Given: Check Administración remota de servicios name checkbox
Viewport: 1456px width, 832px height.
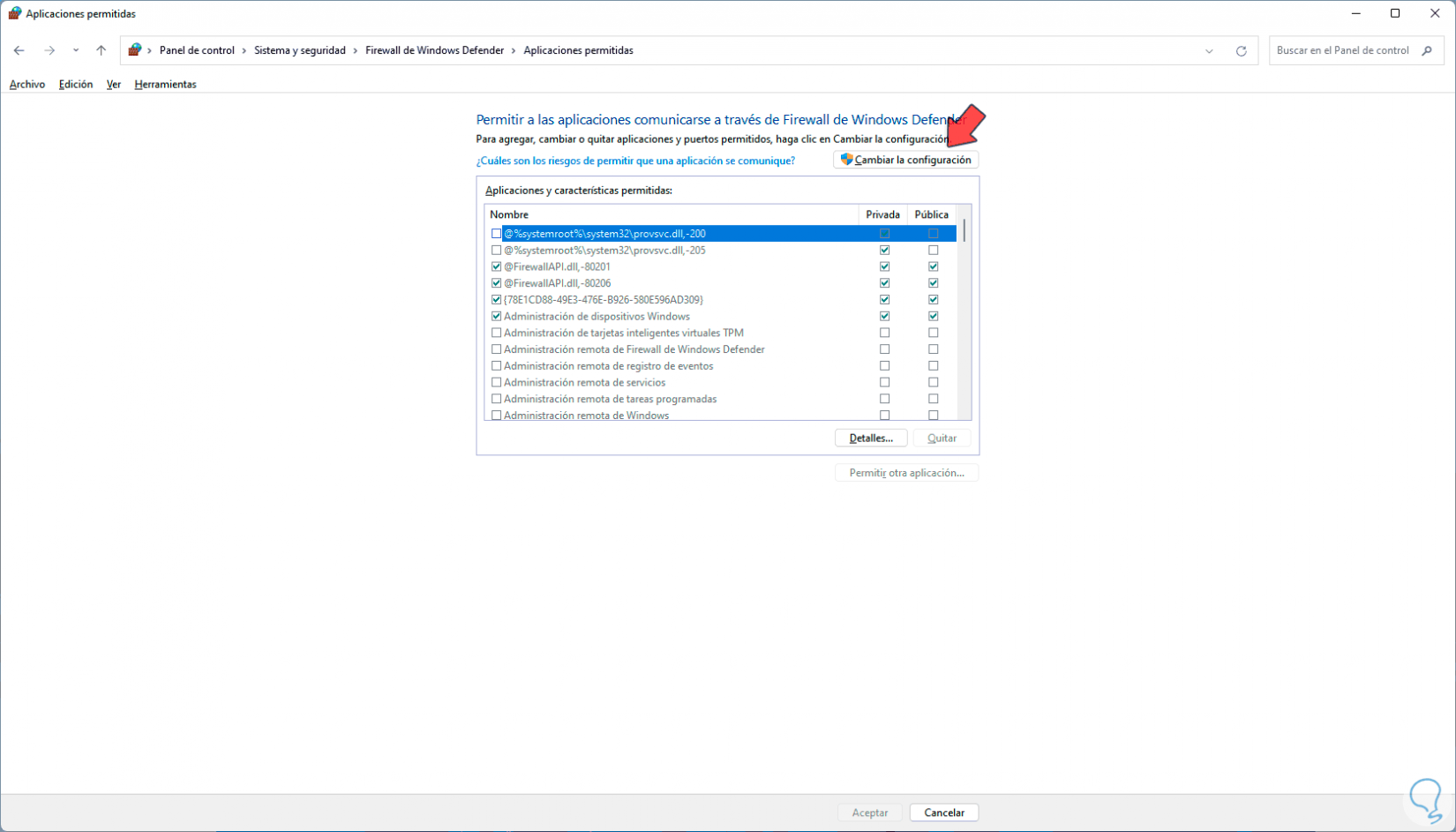Looking at the screenshot, I should click(496, 383).
